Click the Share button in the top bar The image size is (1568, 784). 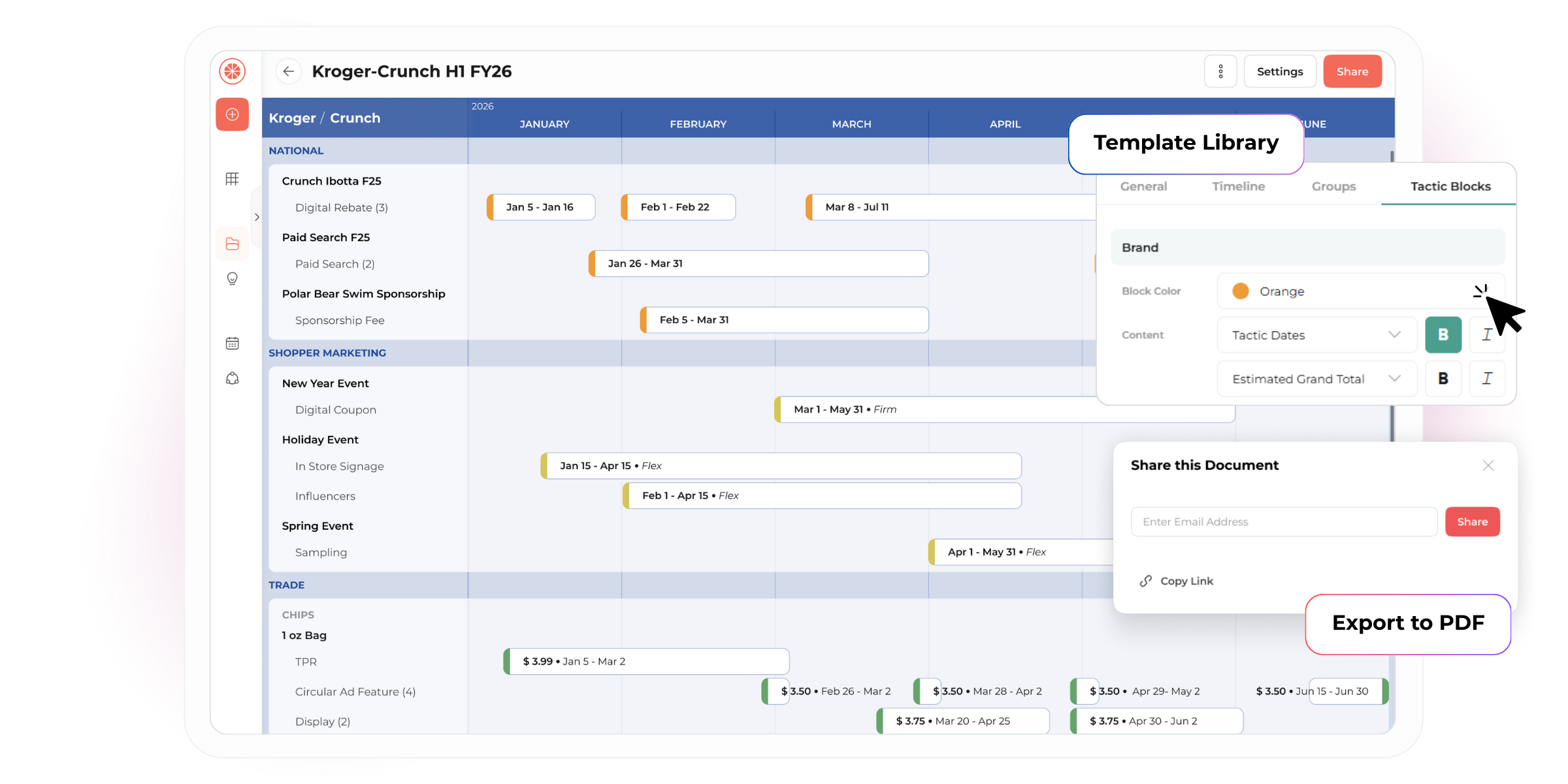1352,71
